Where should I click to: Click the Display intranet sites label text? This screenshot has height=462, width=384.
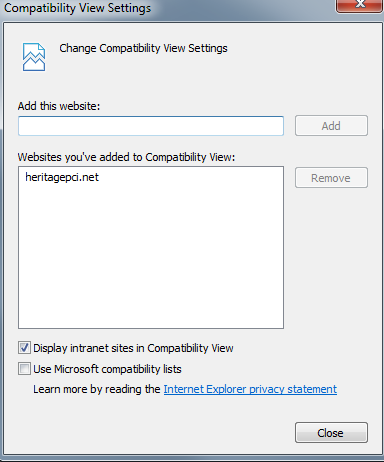(133, 348)
